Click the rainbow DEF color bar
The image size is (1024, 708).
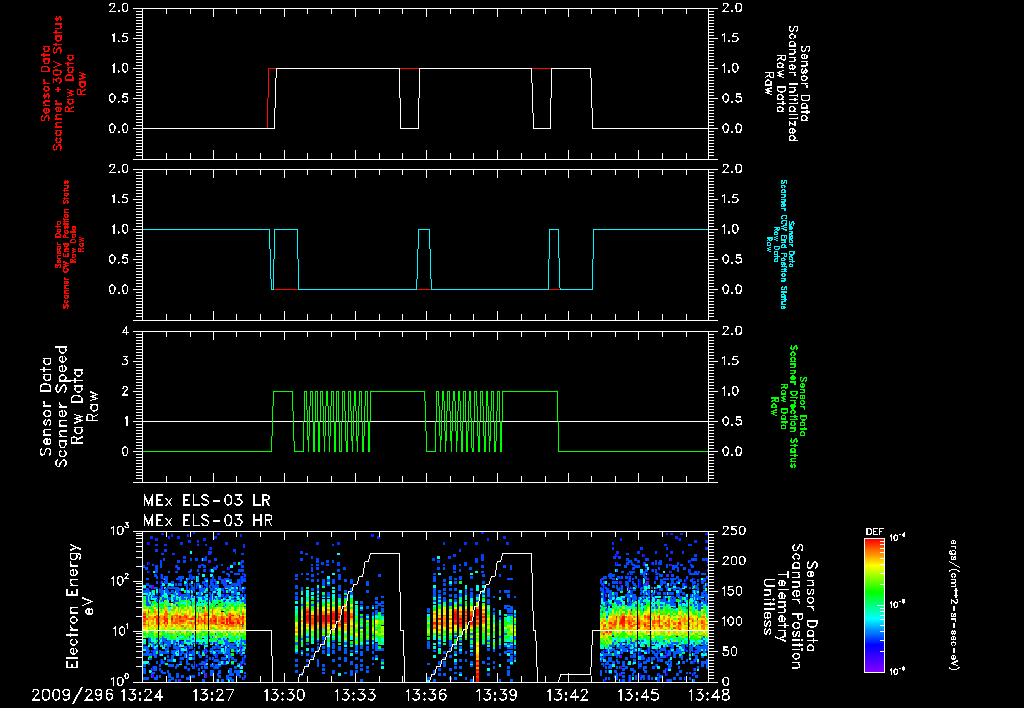click(x=874, y=605)
